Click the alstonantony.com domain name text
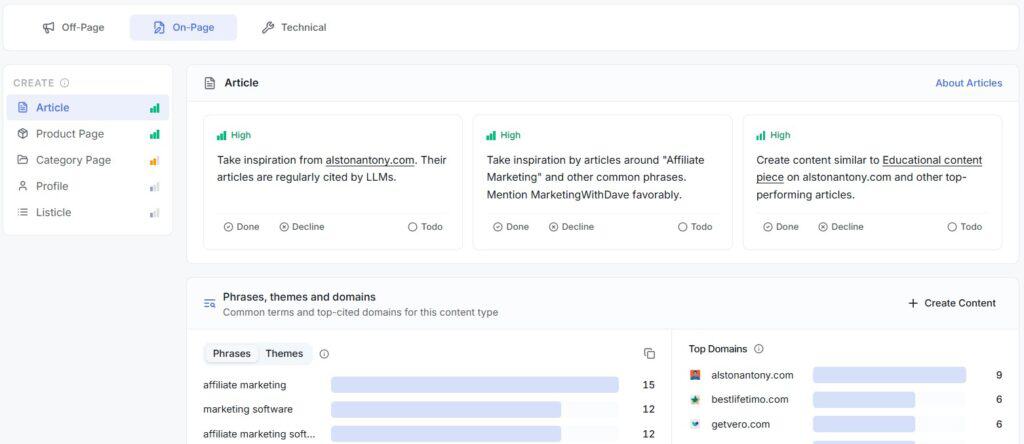Viewport: 1024px width, 444px height. (x=752, y=375)
